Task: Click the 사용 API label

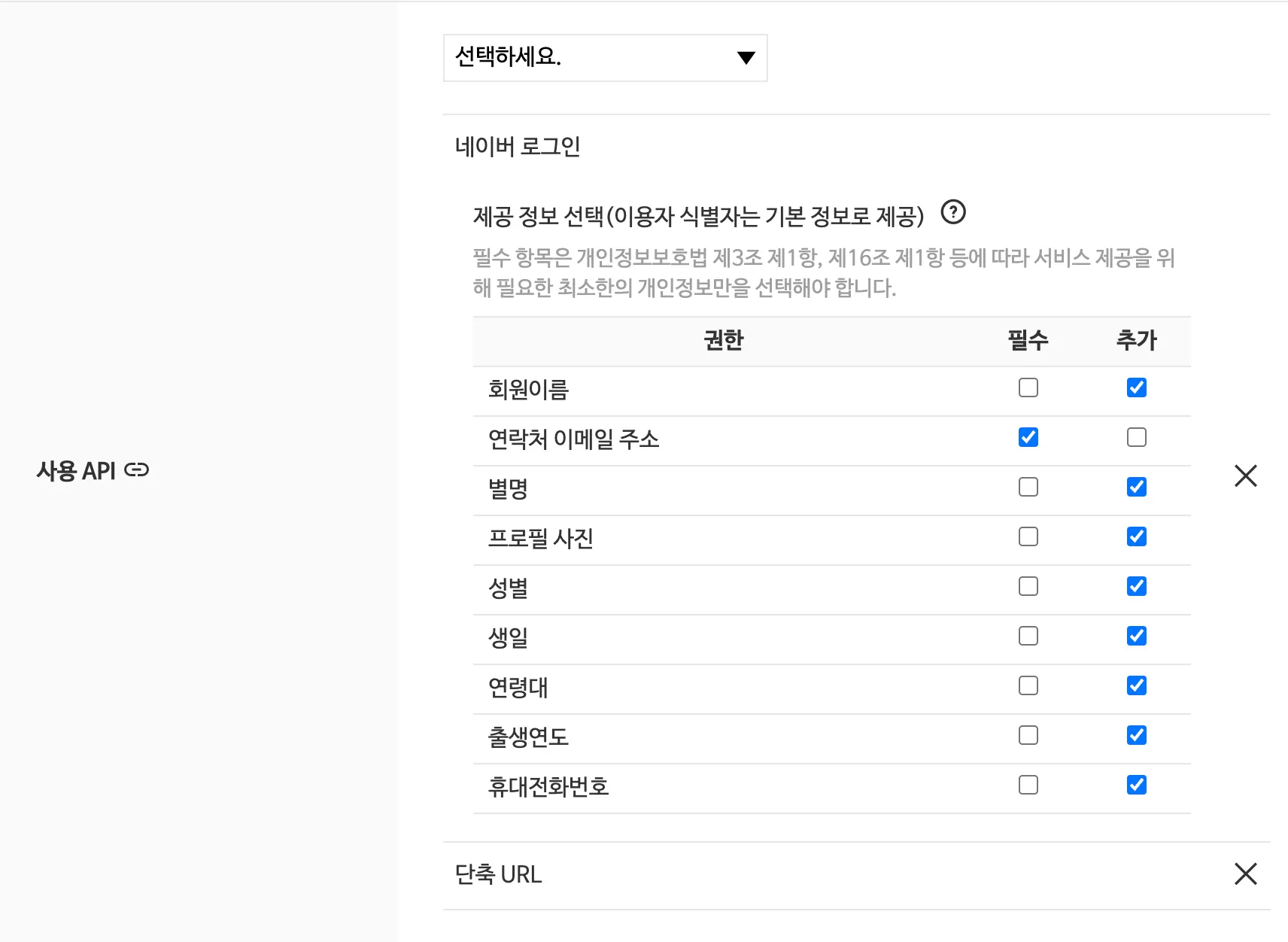Action: (x=76, y=471)
